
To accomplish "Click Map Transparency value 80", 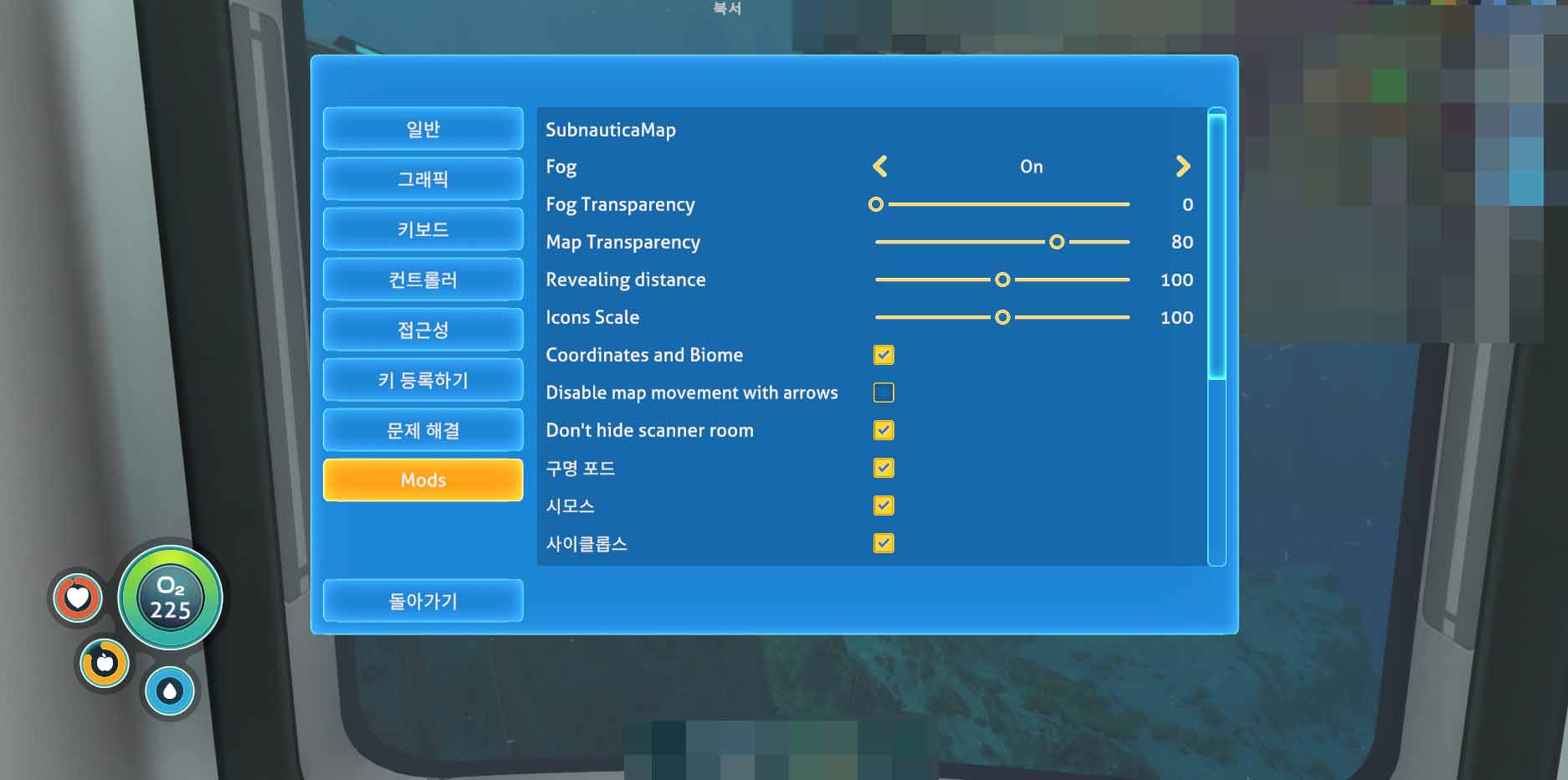I will (1182, 242).
